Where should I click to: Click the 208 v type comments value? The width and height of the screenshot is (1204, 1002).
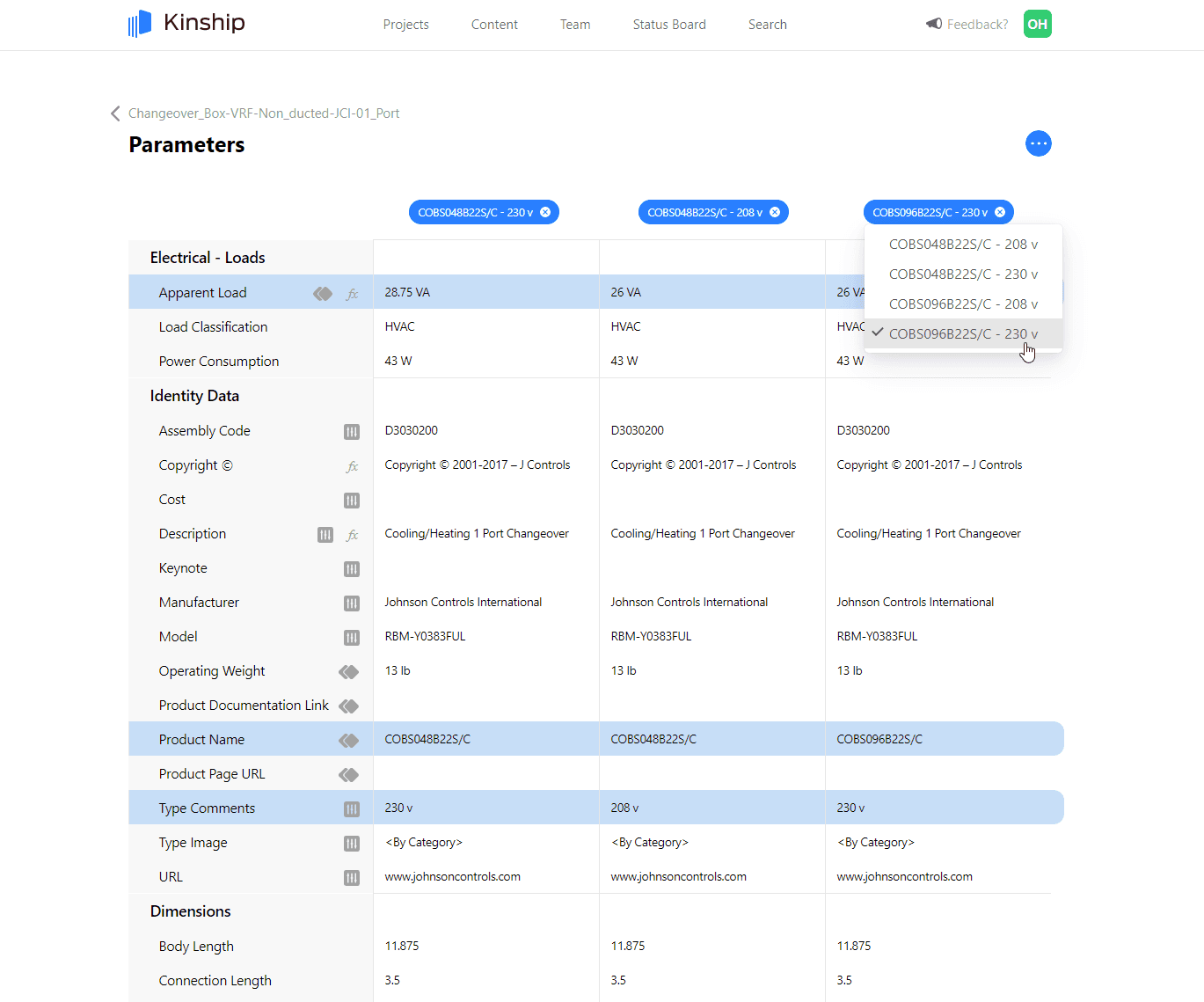point(624,808)
